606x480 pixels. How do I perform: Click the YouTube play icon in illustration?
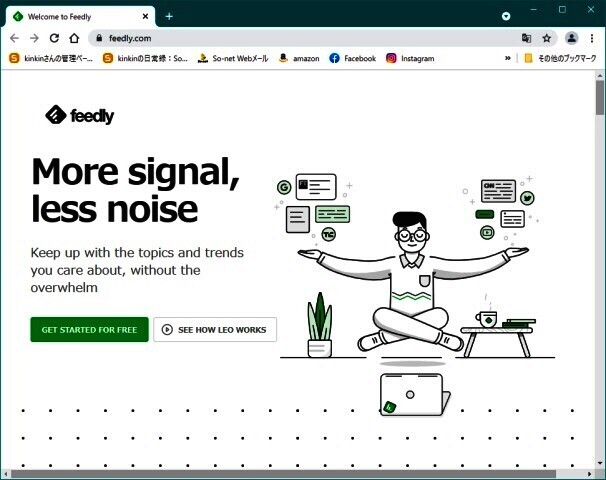487,232
